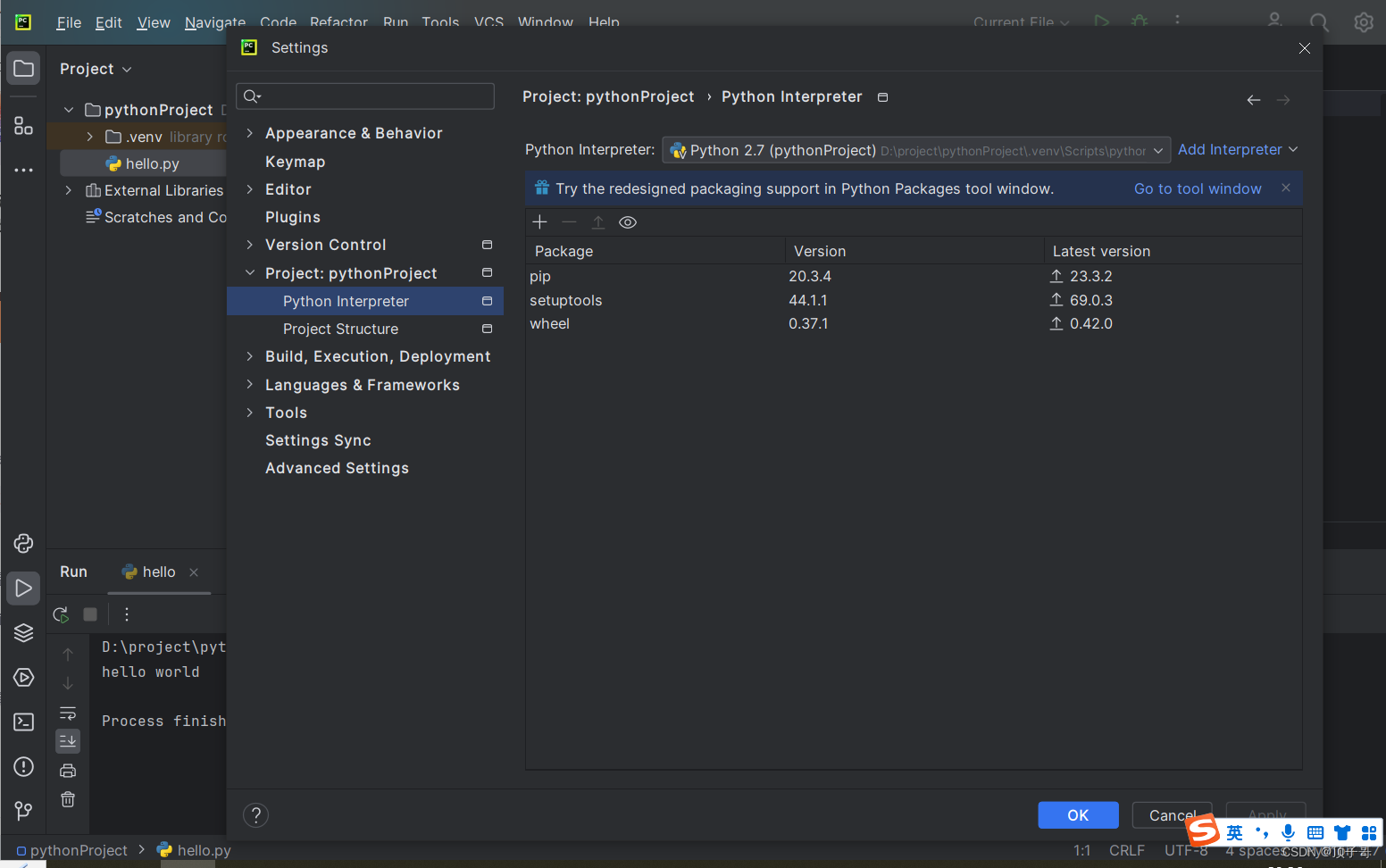Toggle show early releases eye icon
Screen dimensions: 1386x868
(x=628, y=222)
